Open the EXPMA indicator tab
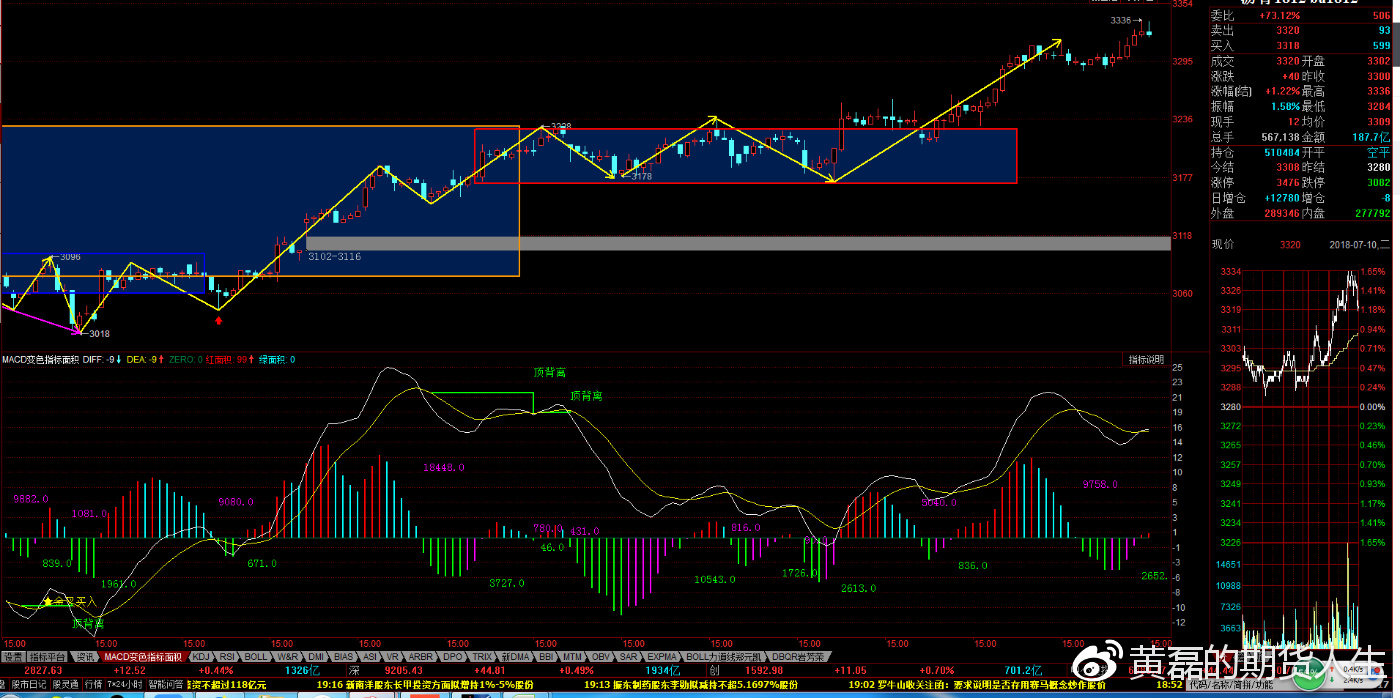This screenshot has width=1400, height=698. (662, 657)
